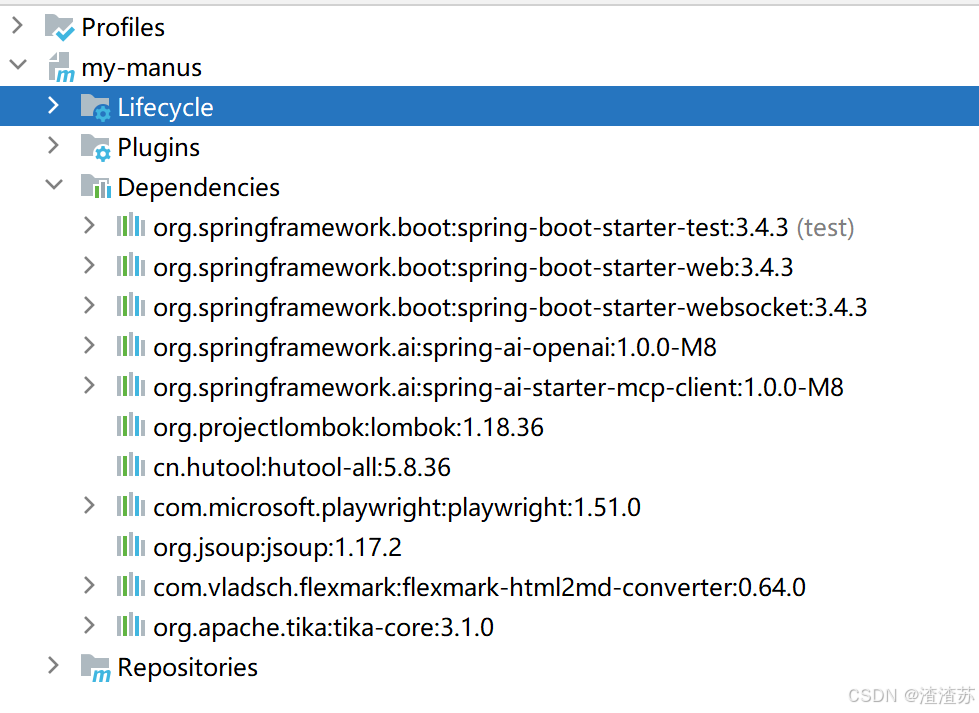Click the Profiles folder icon
Viewport: 979px width, 713px height.
pyautogui.click(x=59, y=27)
